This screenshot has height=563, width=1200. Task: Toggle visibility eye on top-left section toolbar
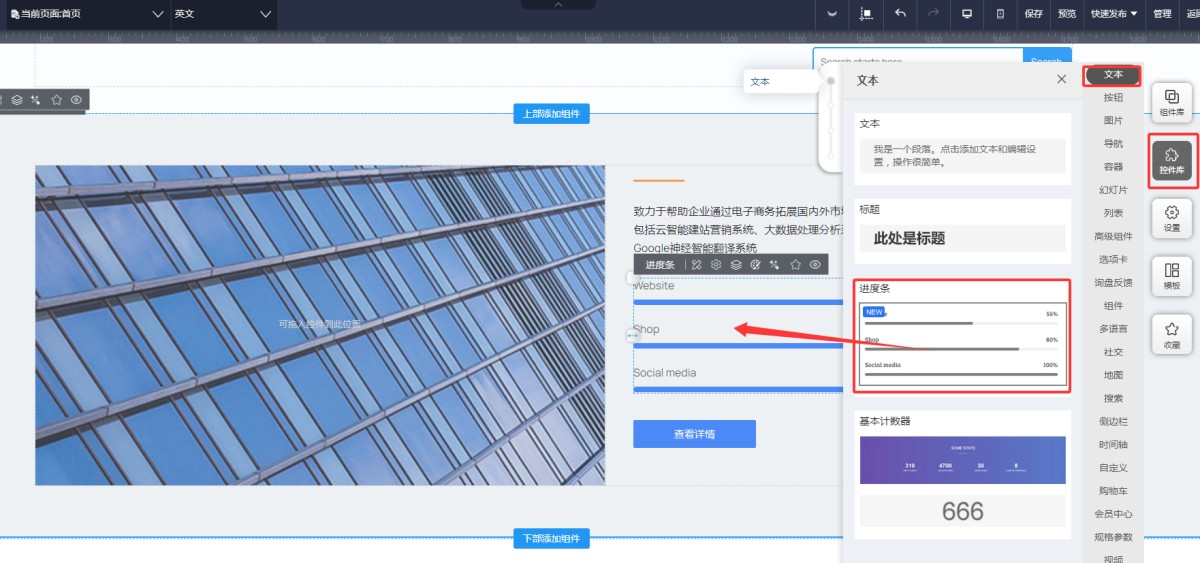(76, 100)
